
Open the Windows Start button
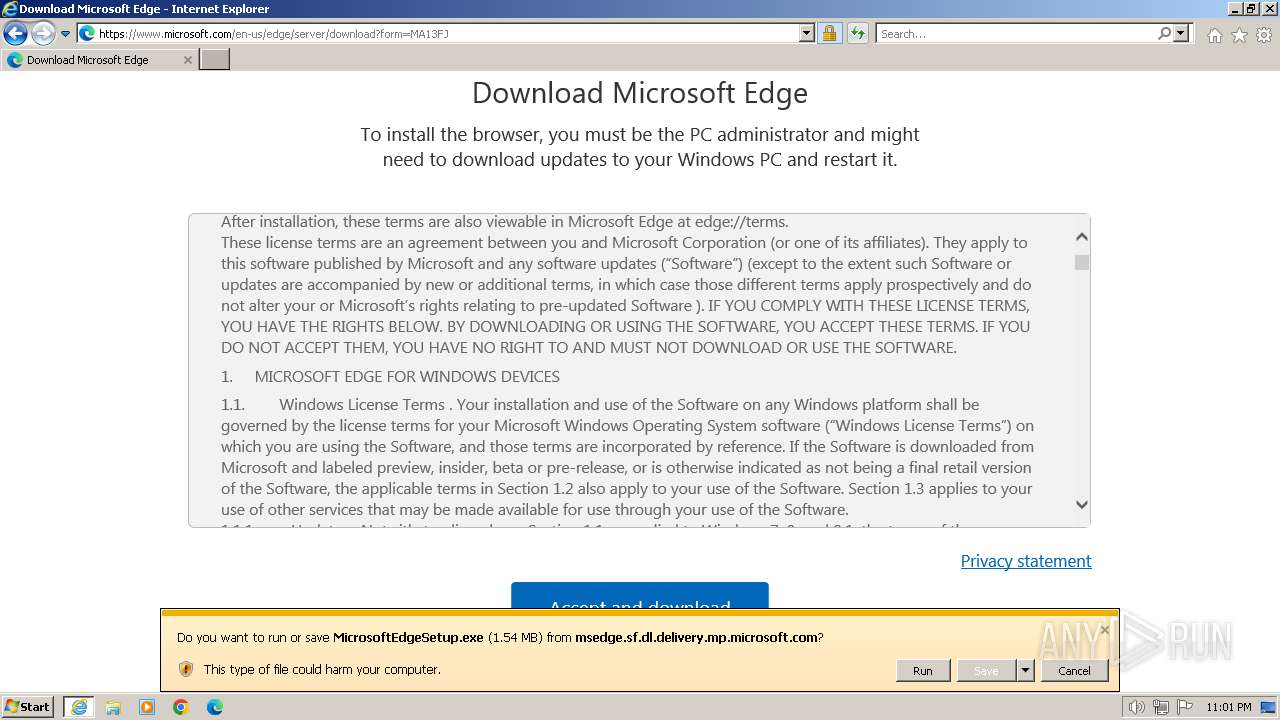point(28,706)
